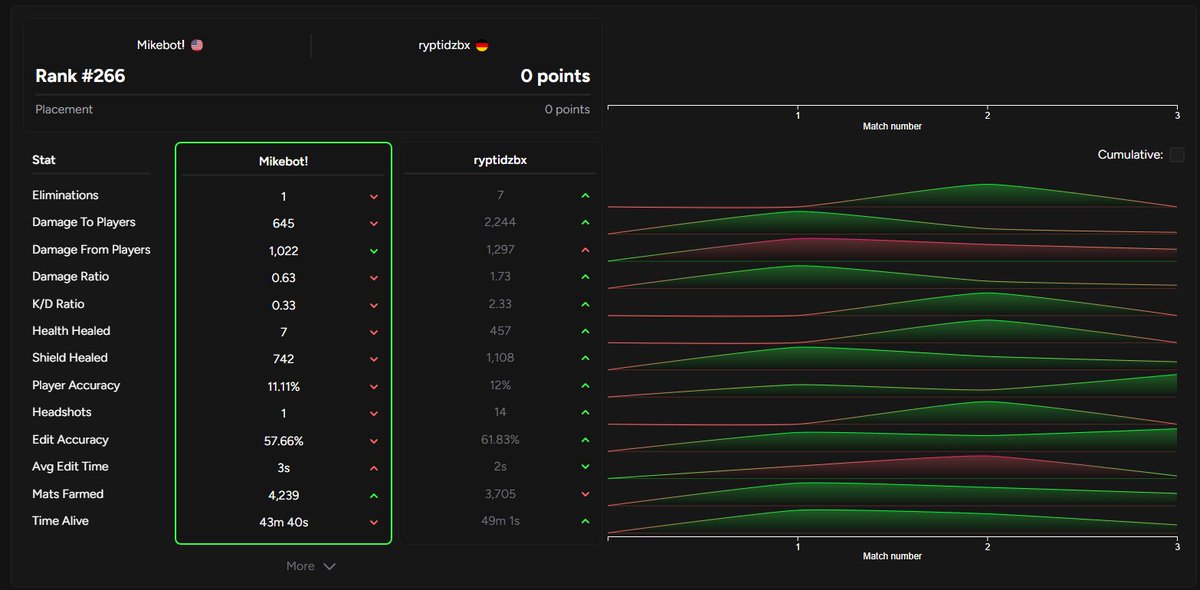Click ryptidzbx Damage From Players red arrow
The image size is (1200, 590).
click(x=585, y=250)
